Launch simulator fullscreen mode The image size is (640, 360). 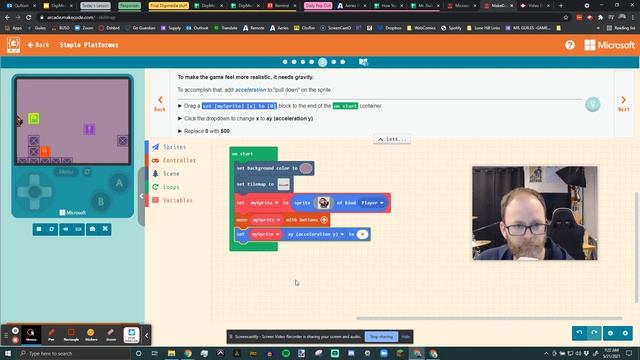[x=105, y=229]
